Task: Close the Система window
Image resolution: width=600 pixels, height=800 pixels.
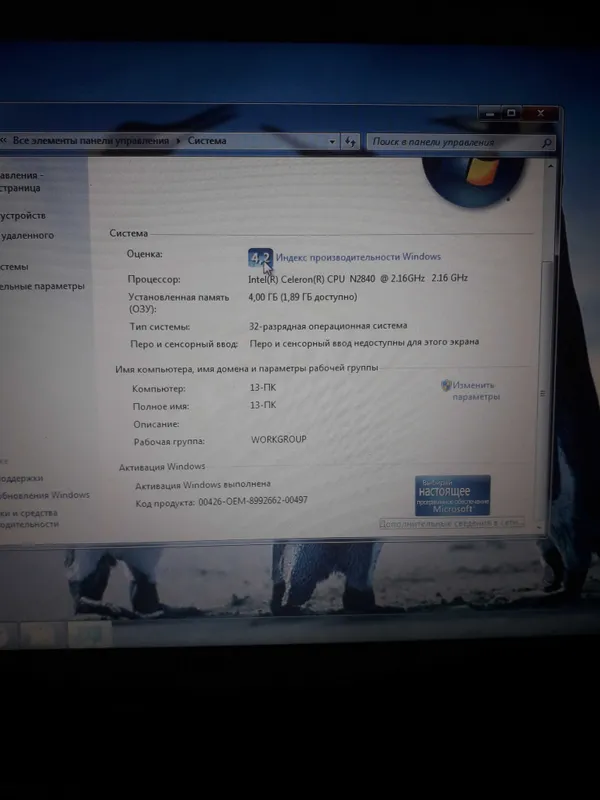Action: click(540, 113)
